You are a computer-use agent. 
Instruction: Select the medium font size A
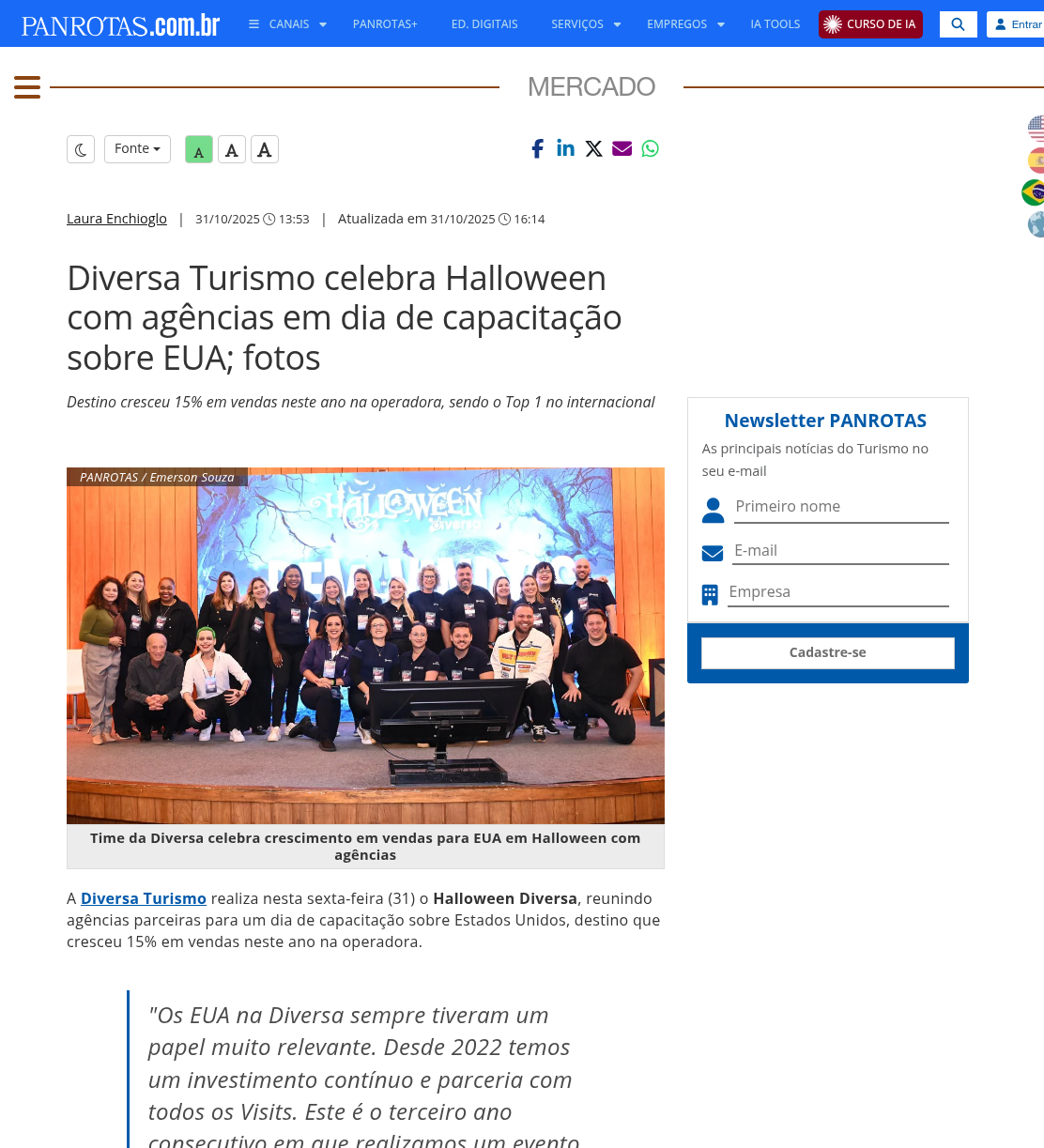click(232, 149)
